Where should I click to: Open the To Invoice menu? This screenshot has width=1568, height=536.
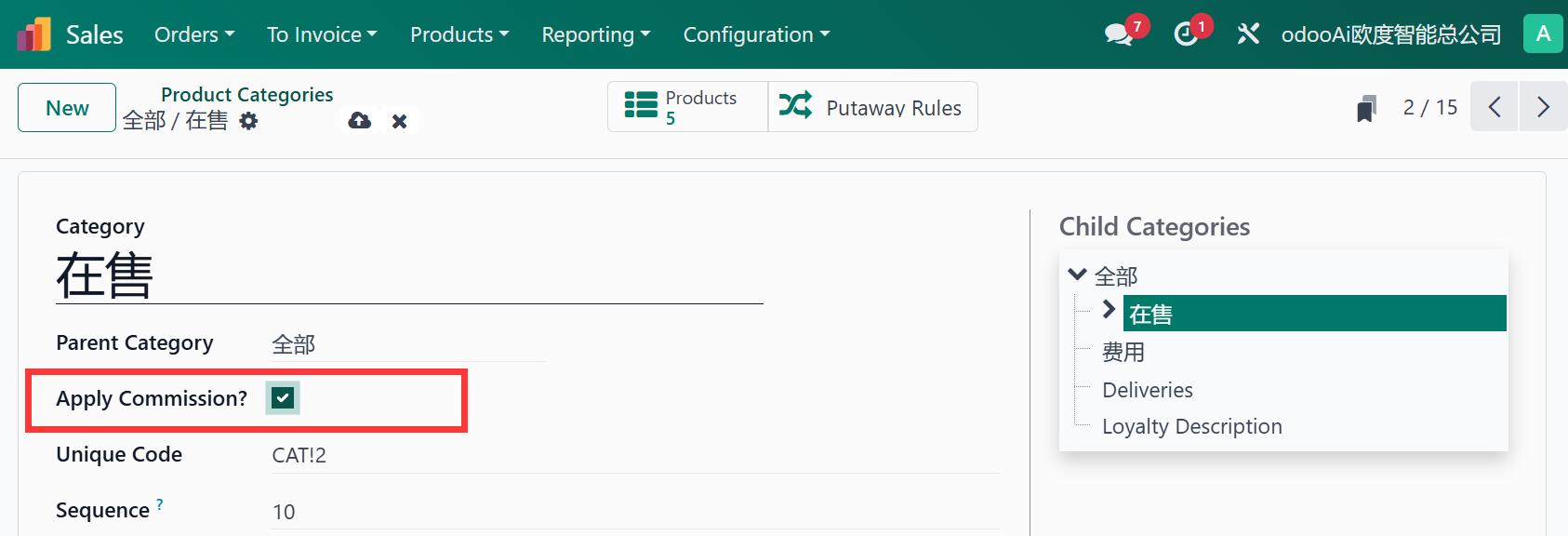[322, 34]
